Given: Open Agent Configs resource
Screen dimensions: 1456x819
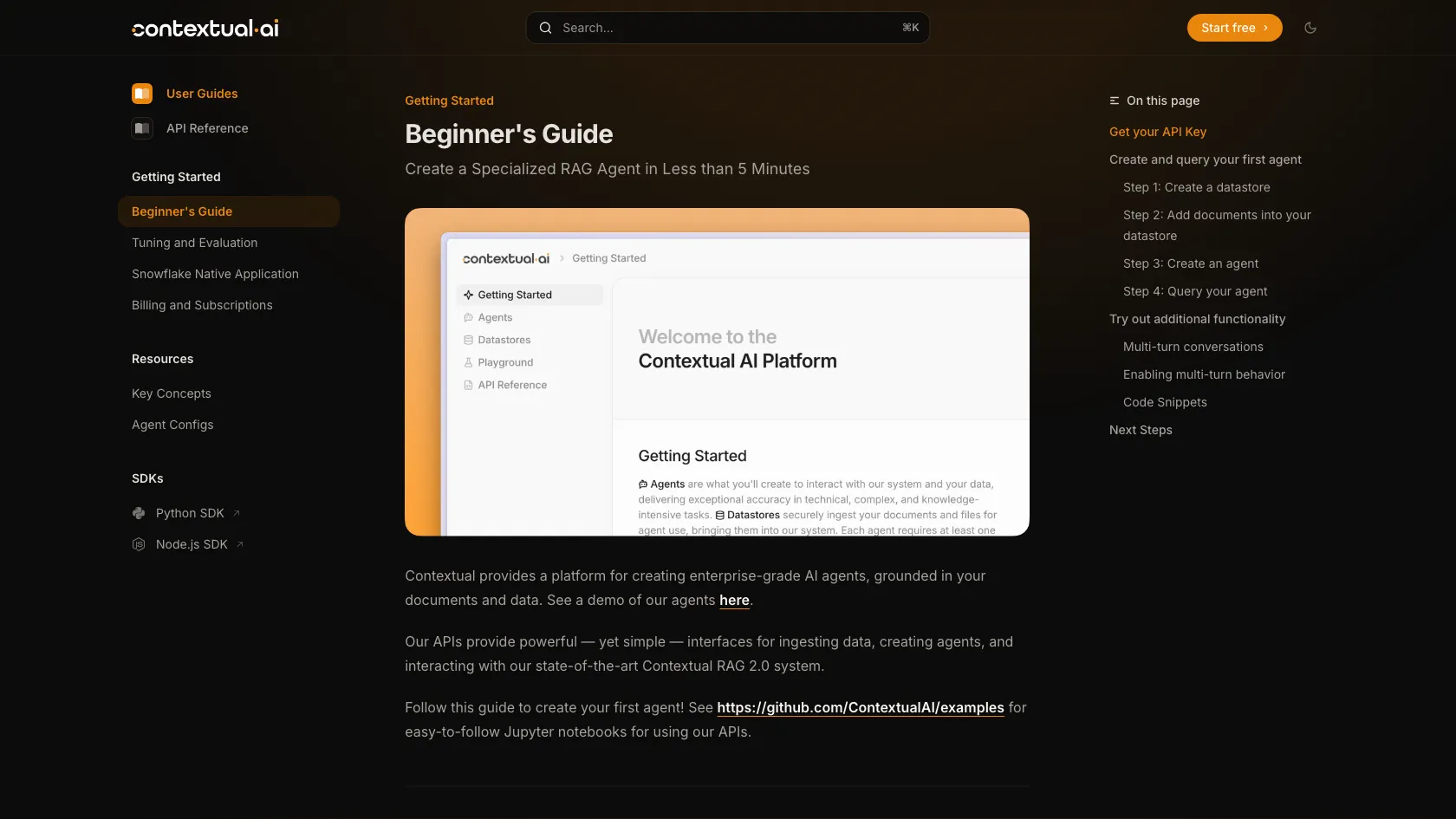Looking at the screenshot, I should [172, 425].
